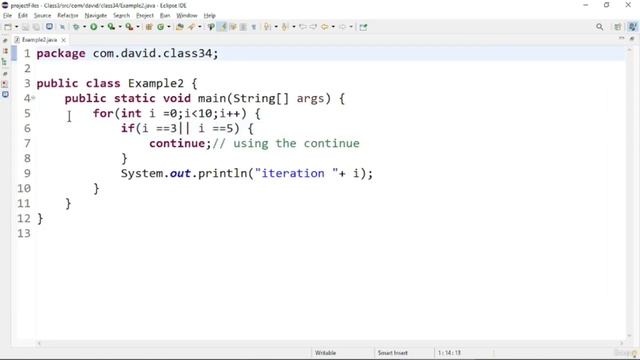Click the Open Task pencil icon
This screenshot has height=360, width=640.
191,27
